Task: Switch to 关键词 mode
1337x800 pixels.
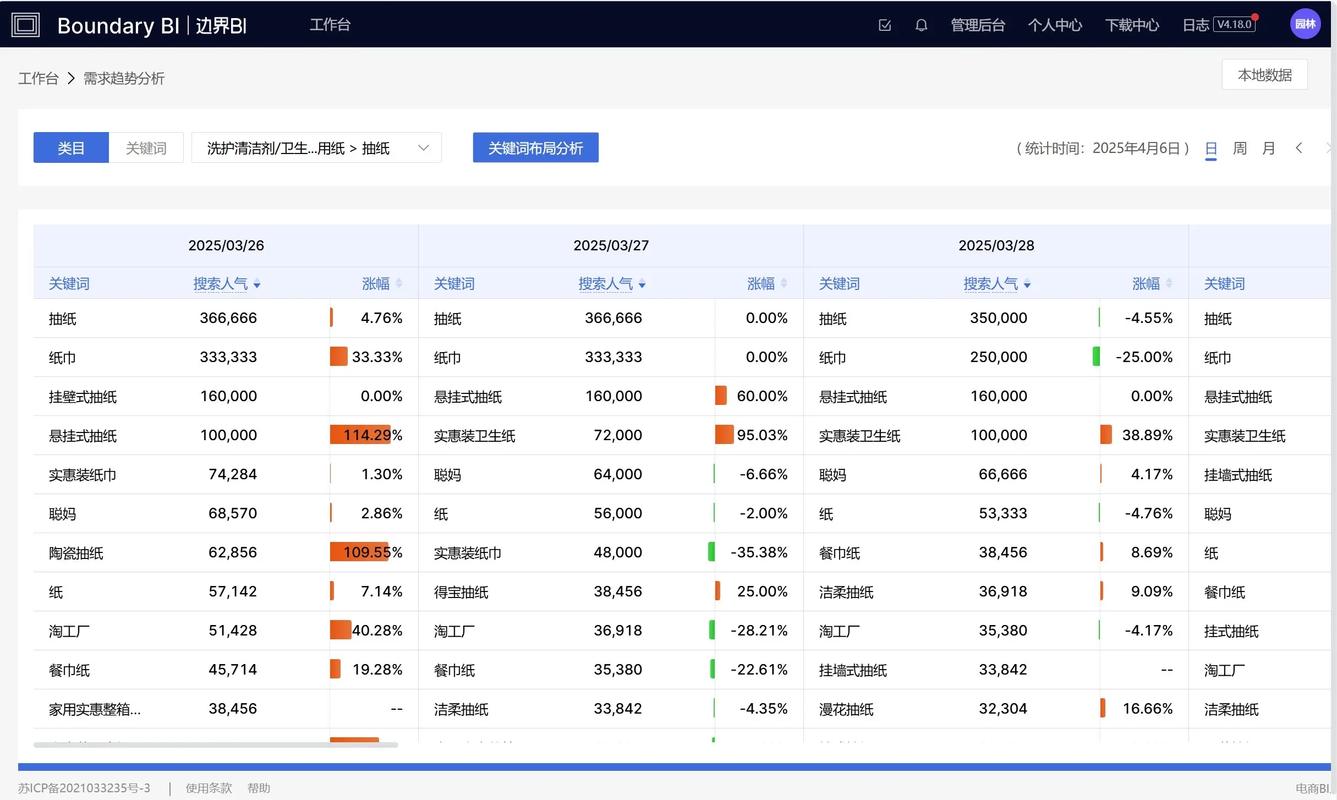Action: click(x=146, y=147)
